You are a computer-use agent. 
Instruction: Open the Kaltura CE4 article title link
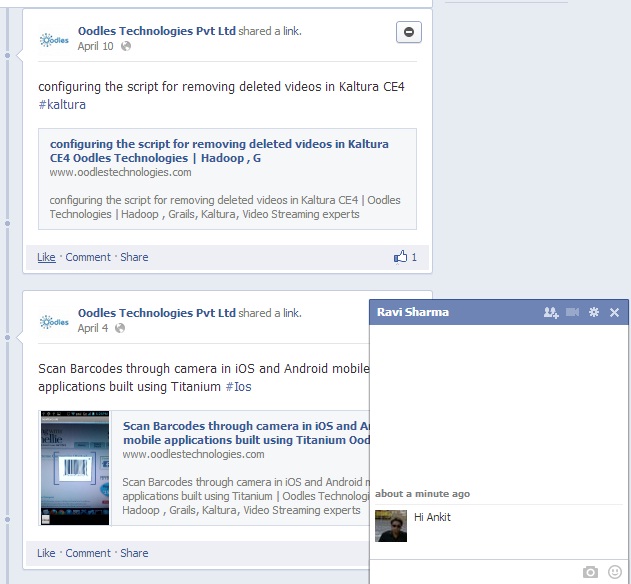tap(219, 151)
